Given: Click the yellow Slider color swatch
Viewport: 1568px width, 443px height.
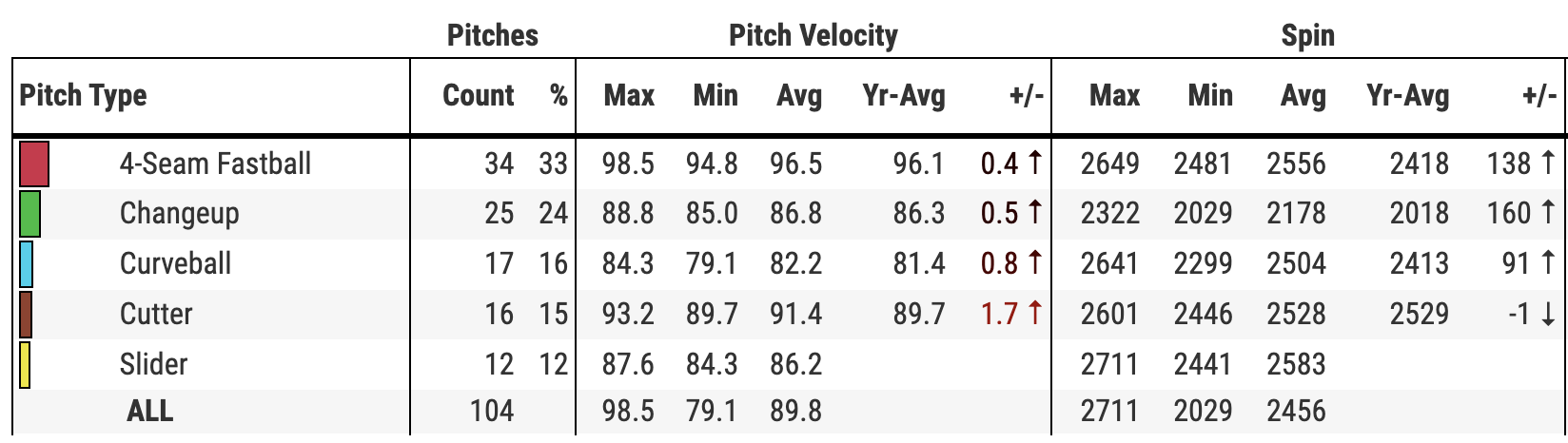Looking at the screenshot, I should click(25, 365).
